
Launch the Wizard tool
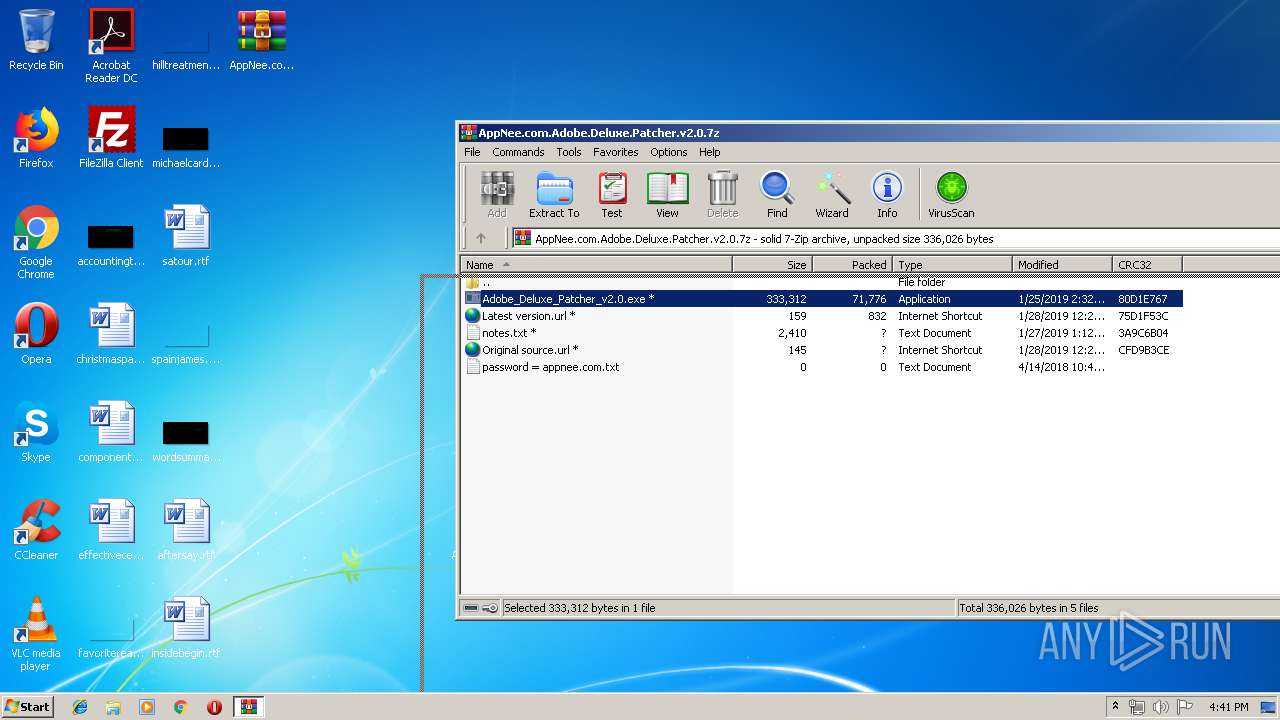click(x=832, y=195)
